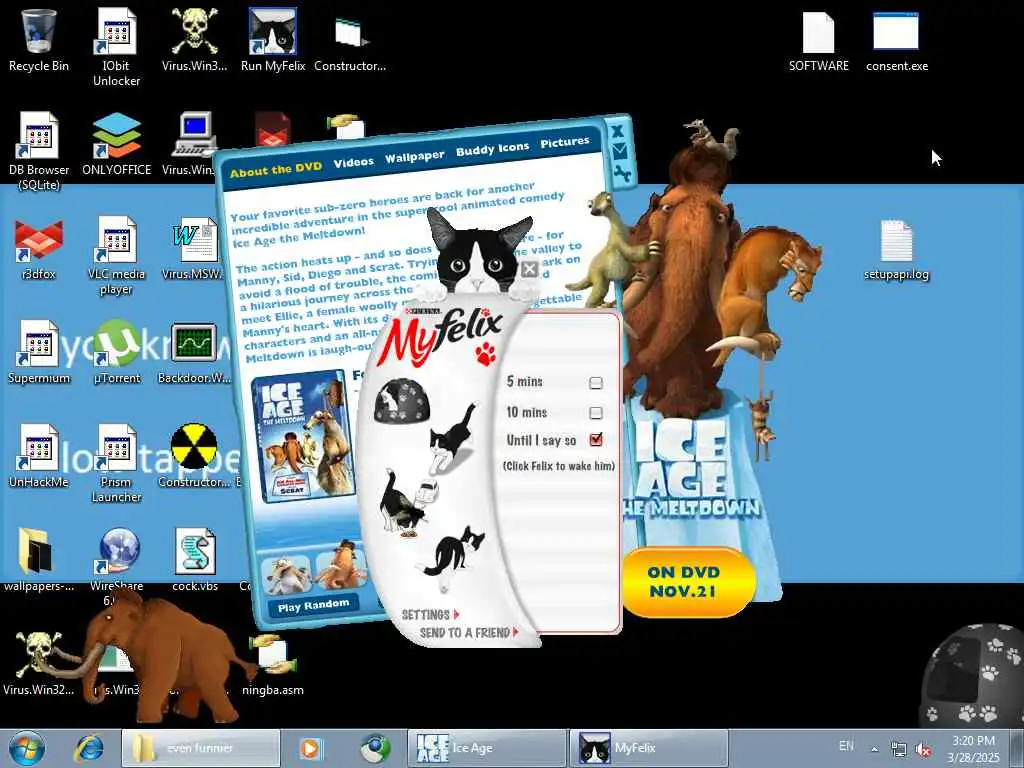
Task: Enable the 5 mins sleep checkbox
Action: coord(596,383)
